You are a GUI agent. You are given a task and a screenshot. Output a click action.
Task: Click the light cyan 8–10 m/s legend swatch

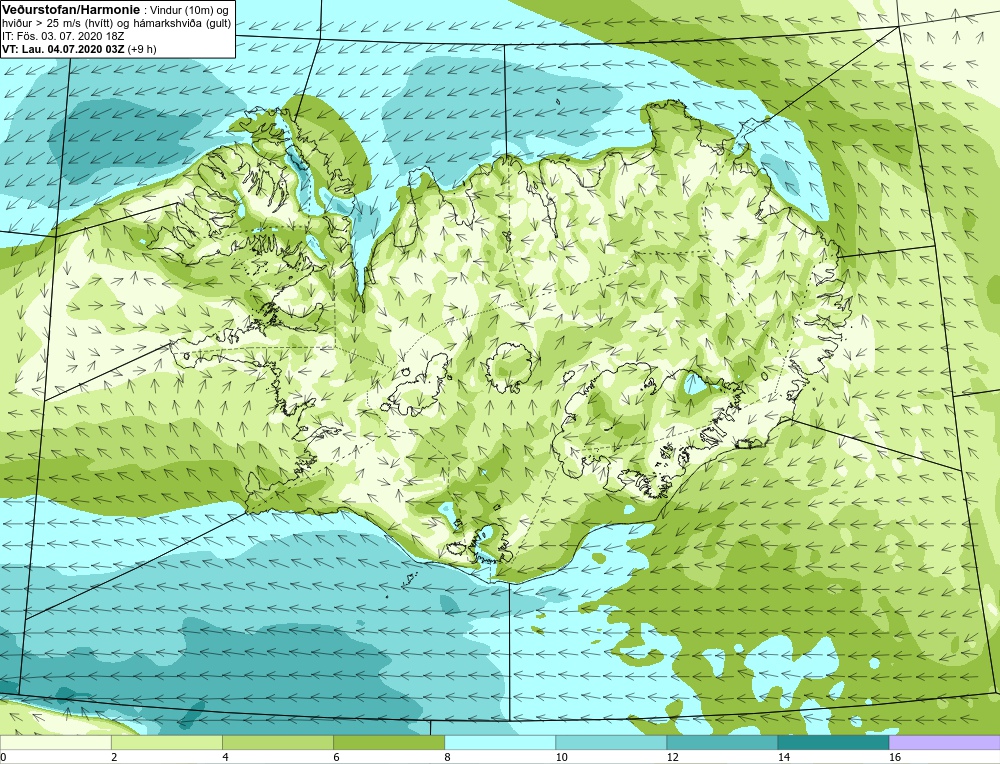(499, 742)
